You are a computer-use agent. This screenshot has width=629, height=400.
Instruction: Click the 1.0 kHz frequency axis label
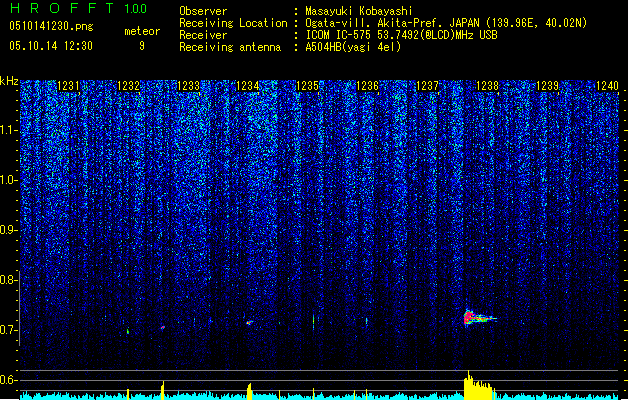[9, 180]
